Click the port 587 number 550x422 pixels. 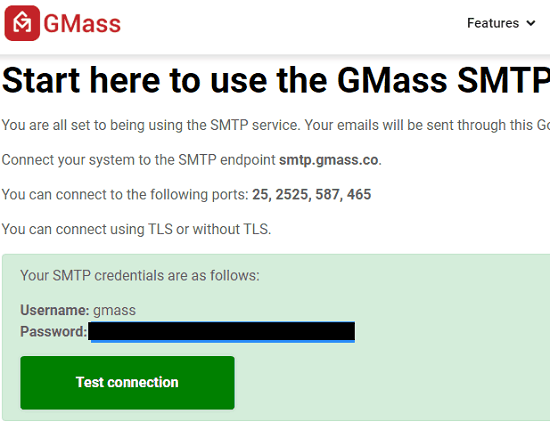tap(328, 194)
